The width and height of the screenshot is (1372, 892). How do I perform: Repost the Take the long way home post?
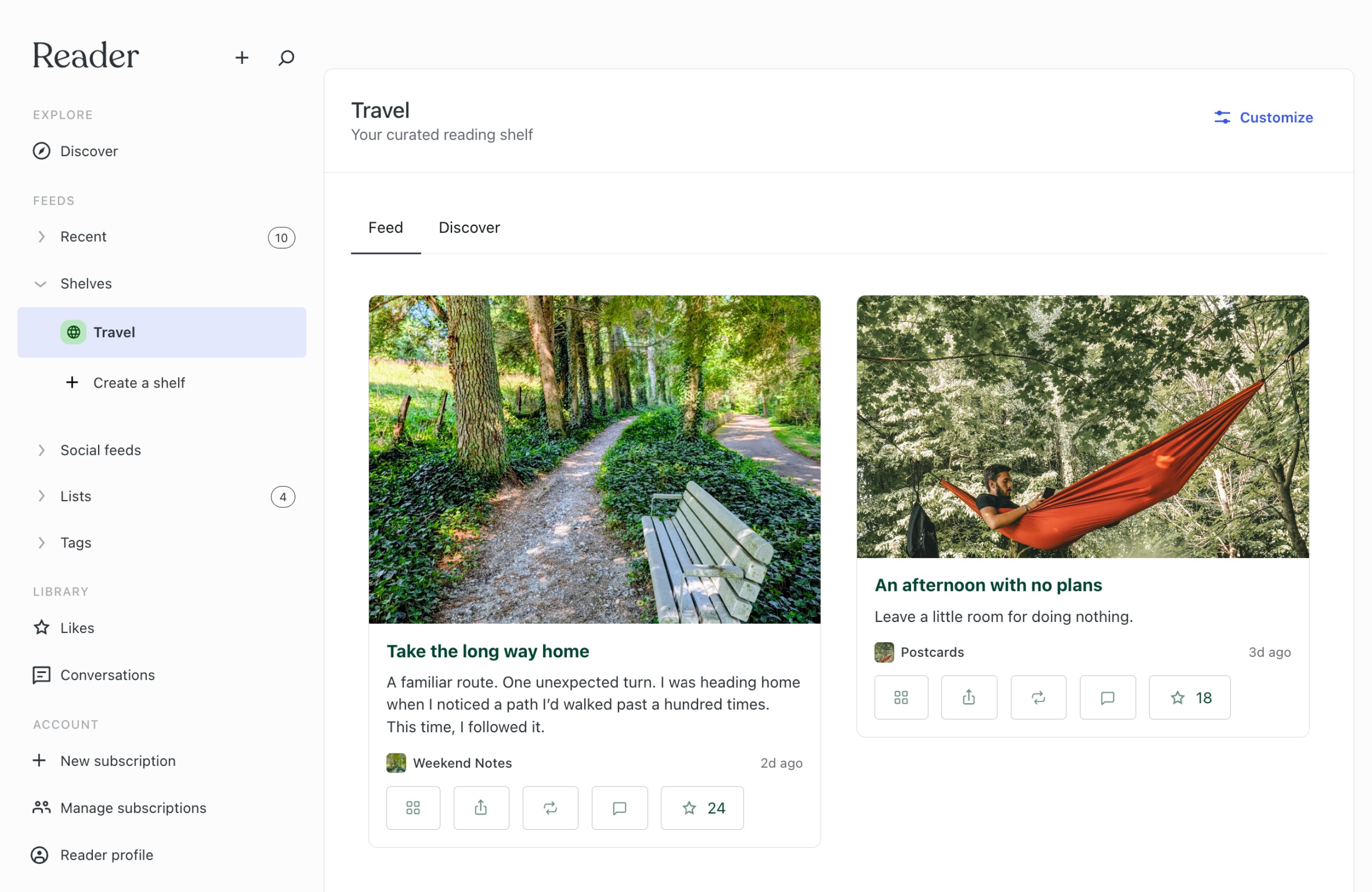coord(550,808)
